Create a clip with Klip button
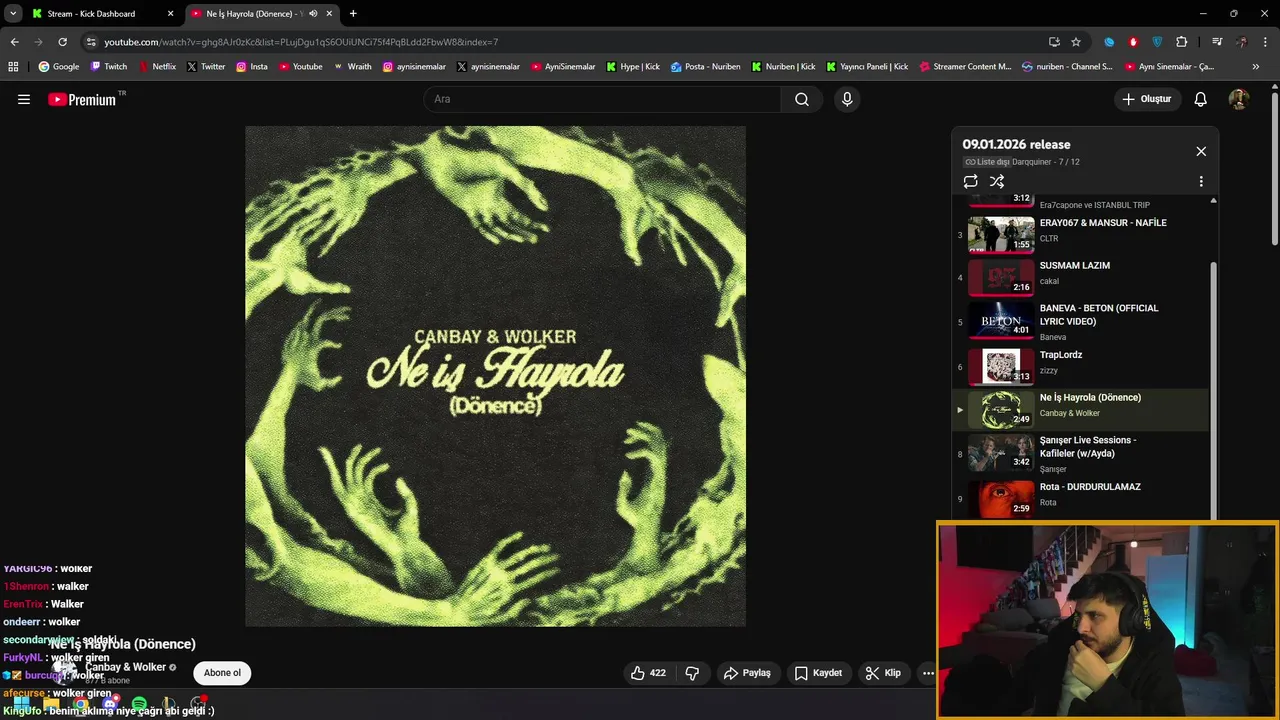This screenshot has width=1280, height=720. click(x=883, y=673)
